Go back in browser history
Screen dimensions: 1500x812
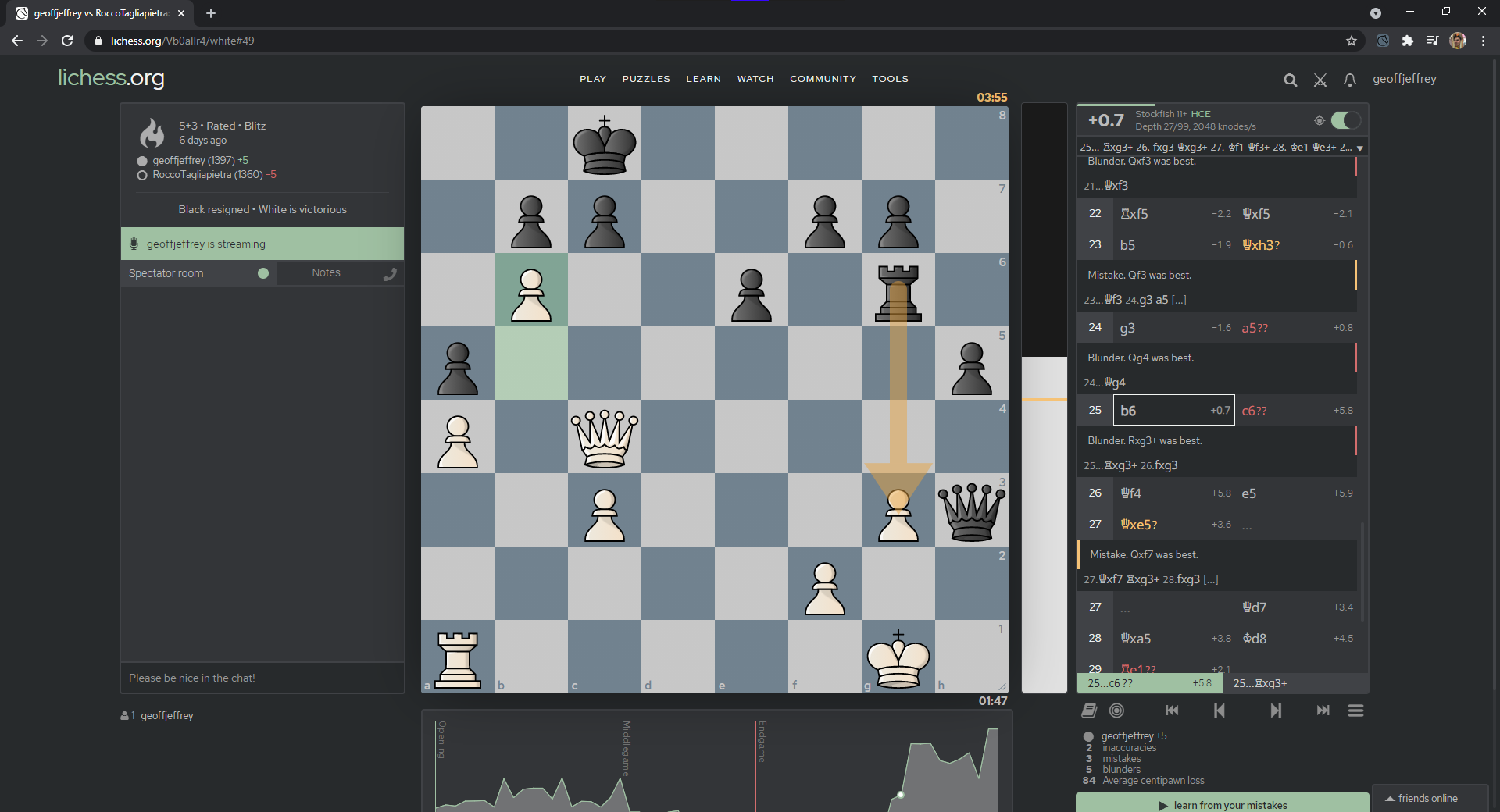(x=17, y=41)
